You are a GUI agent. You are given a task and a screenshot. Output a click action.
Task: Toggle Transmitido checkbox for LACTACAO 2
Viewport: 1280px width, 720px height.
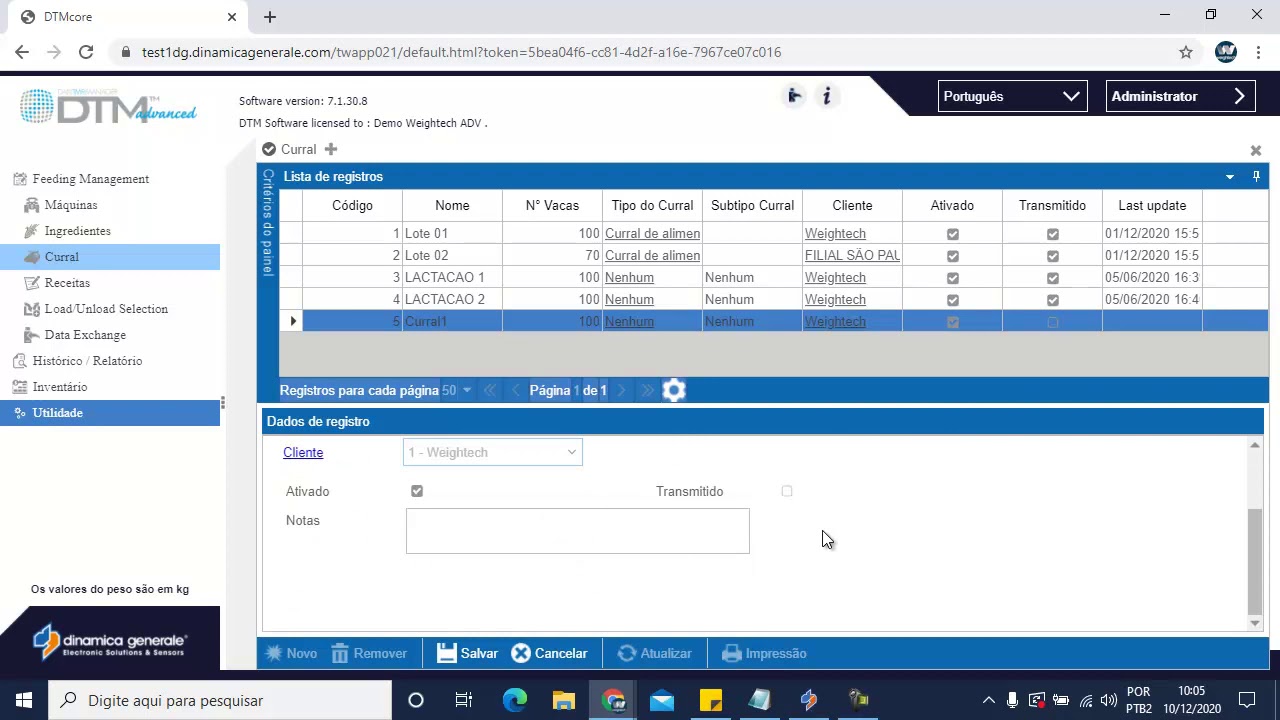click(1052, 300)
